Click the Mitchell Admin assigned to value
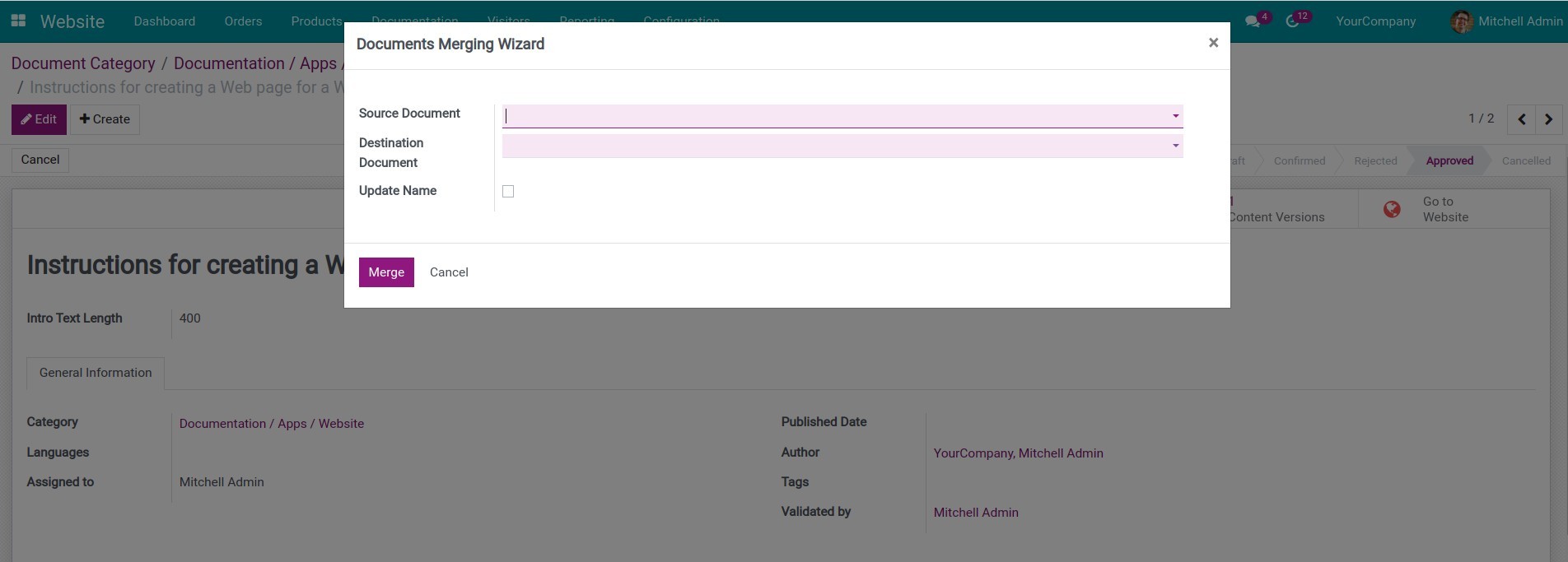Screen dimensions: 1568x562 point(222,482)
